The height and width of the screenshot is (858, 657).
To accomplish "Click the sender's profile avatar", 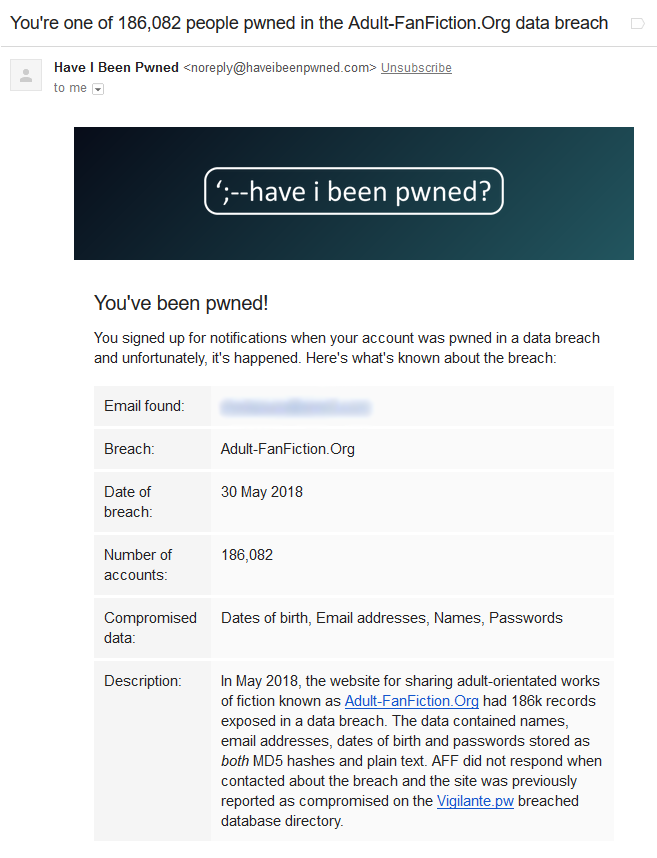I will [x=26, y=75].
